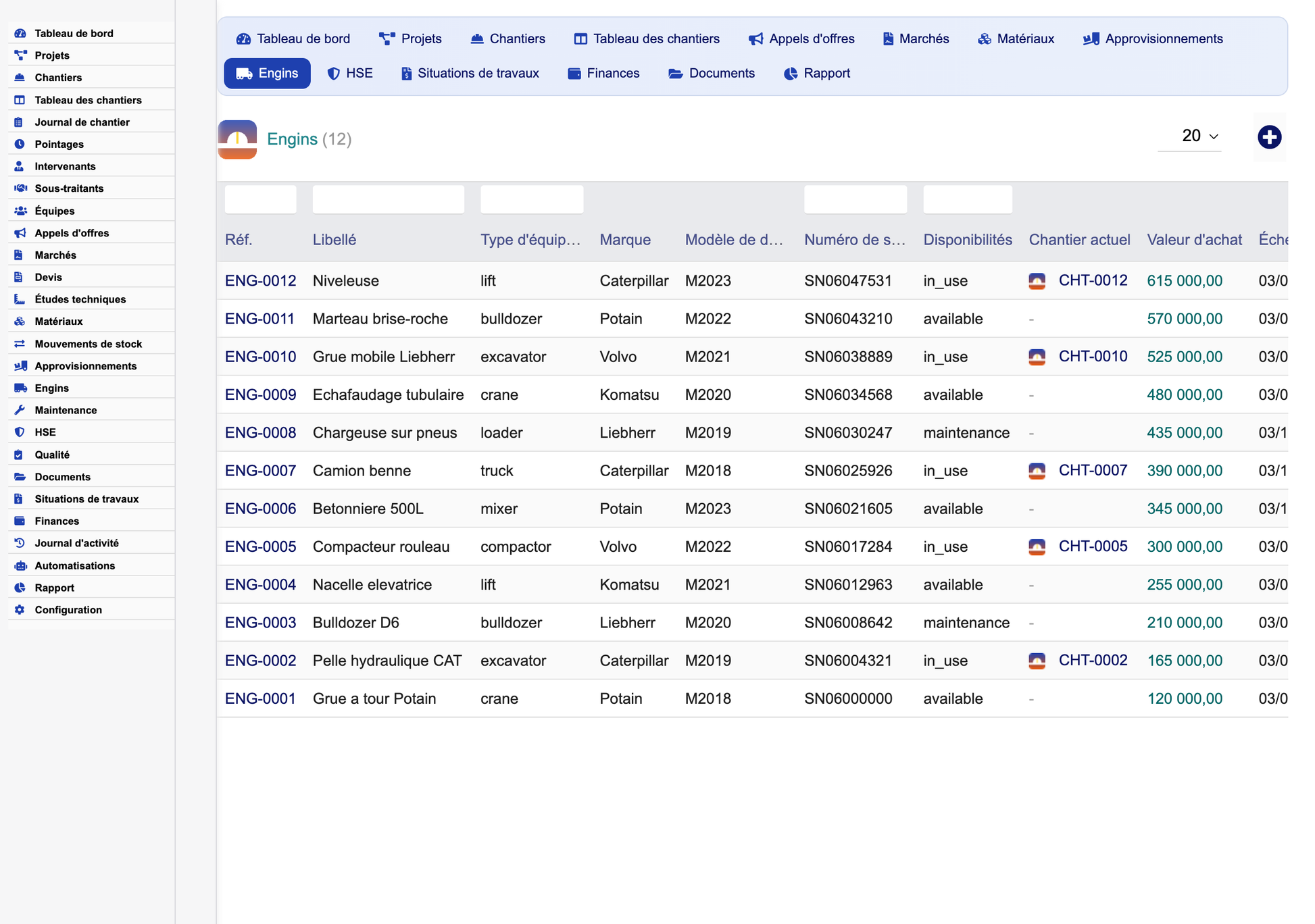Switch to the Projets top tab

coord(411,38)
